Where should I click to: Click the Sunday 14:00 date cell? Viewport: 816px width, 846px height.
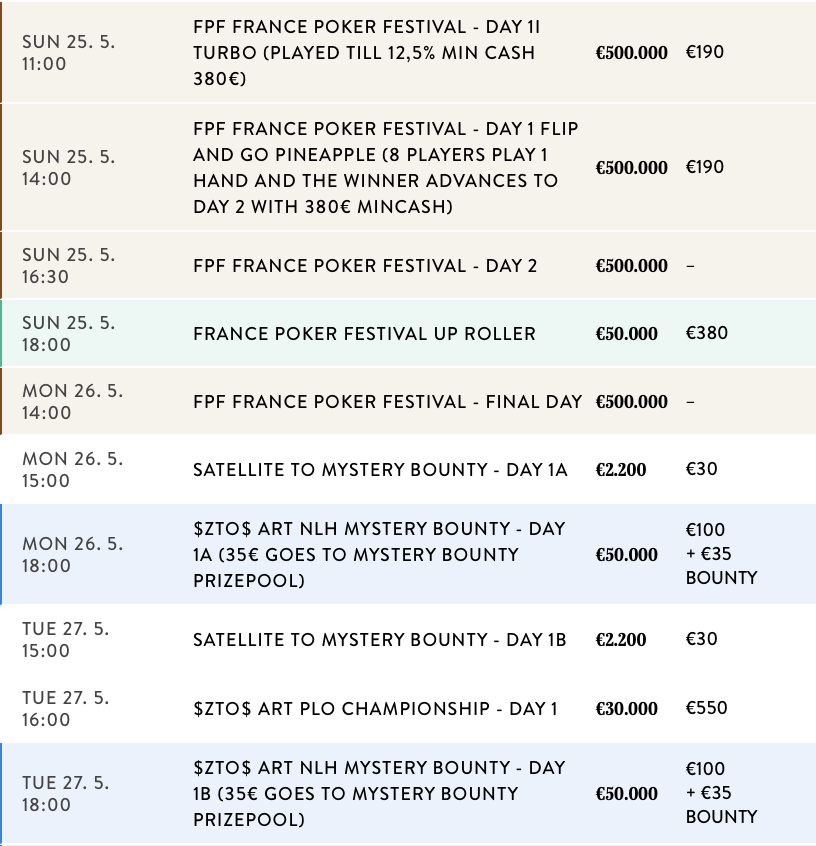[x=68, y=168]
